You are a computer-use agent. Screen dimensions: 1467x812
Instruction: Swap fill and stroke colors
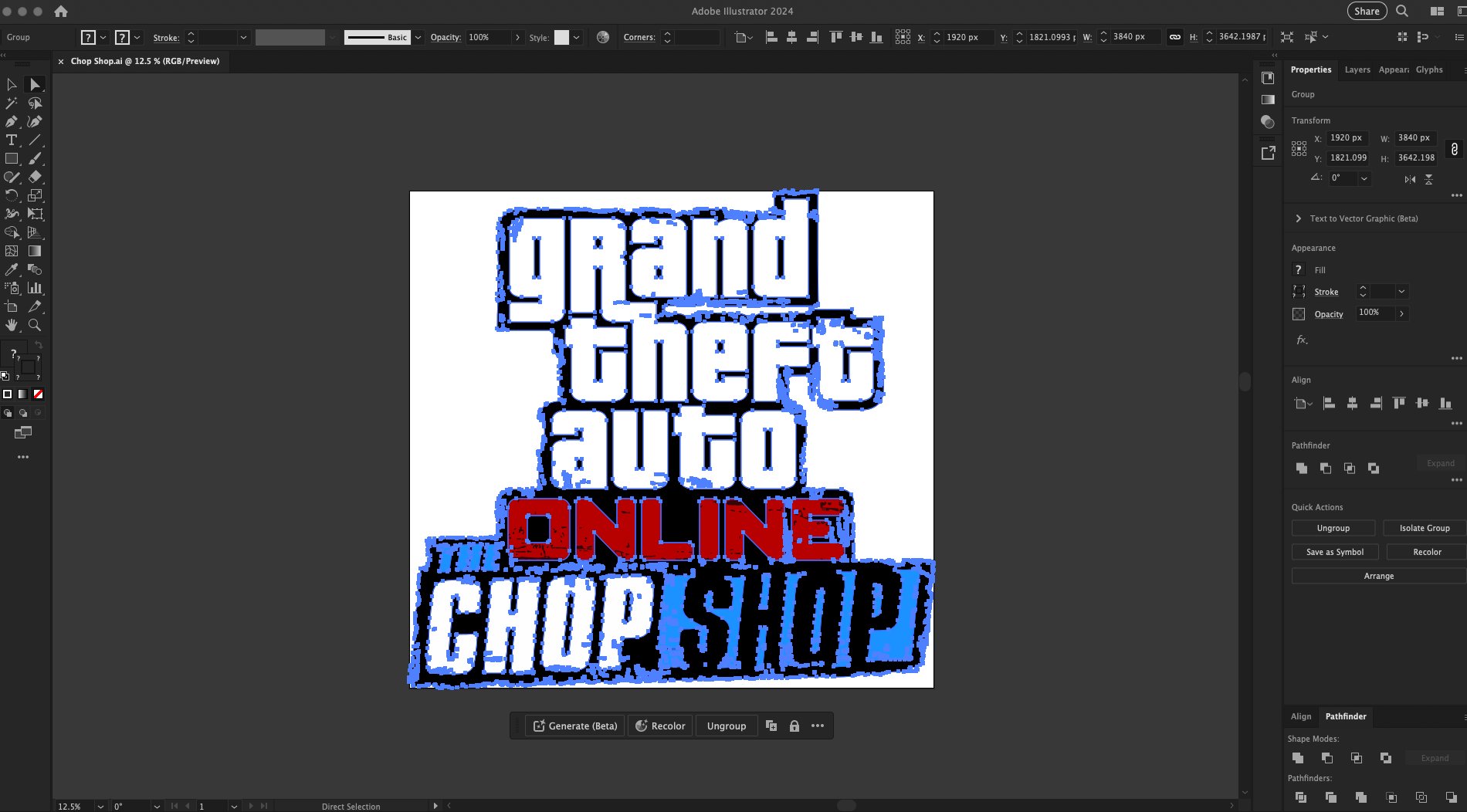[39, 345]
